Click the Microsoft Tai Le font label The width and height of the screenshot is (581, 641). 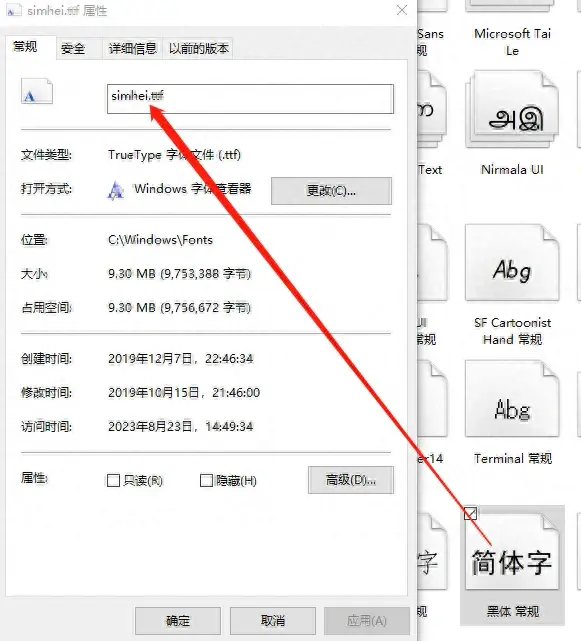(x=512, y=42)
